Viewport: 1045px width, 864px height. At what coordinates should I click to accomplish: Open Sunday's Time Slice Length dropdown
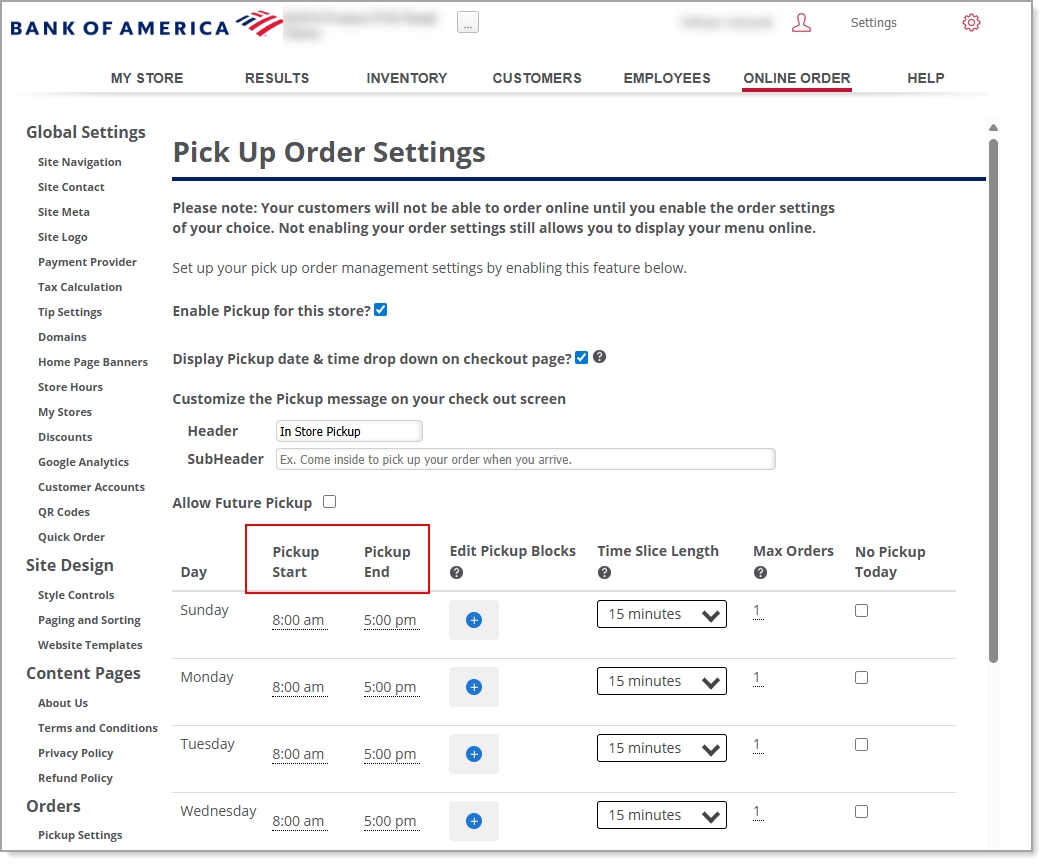[x=661, y=613]
